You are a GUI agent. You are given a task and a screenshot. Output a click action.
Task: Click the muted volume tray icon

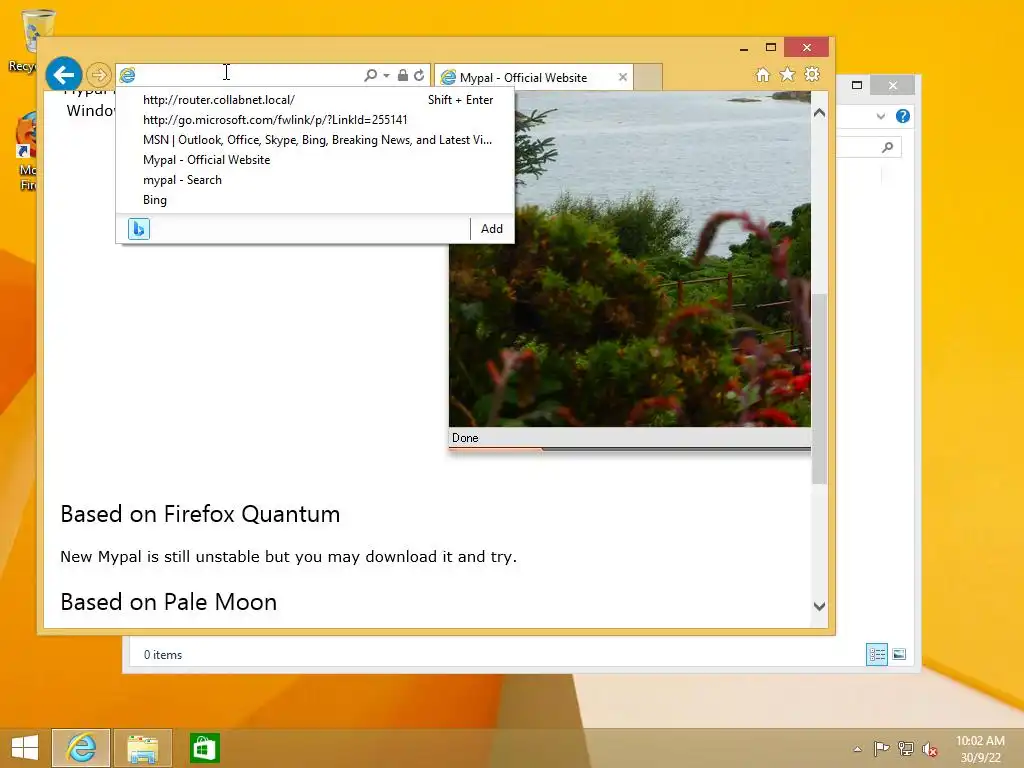930,749
